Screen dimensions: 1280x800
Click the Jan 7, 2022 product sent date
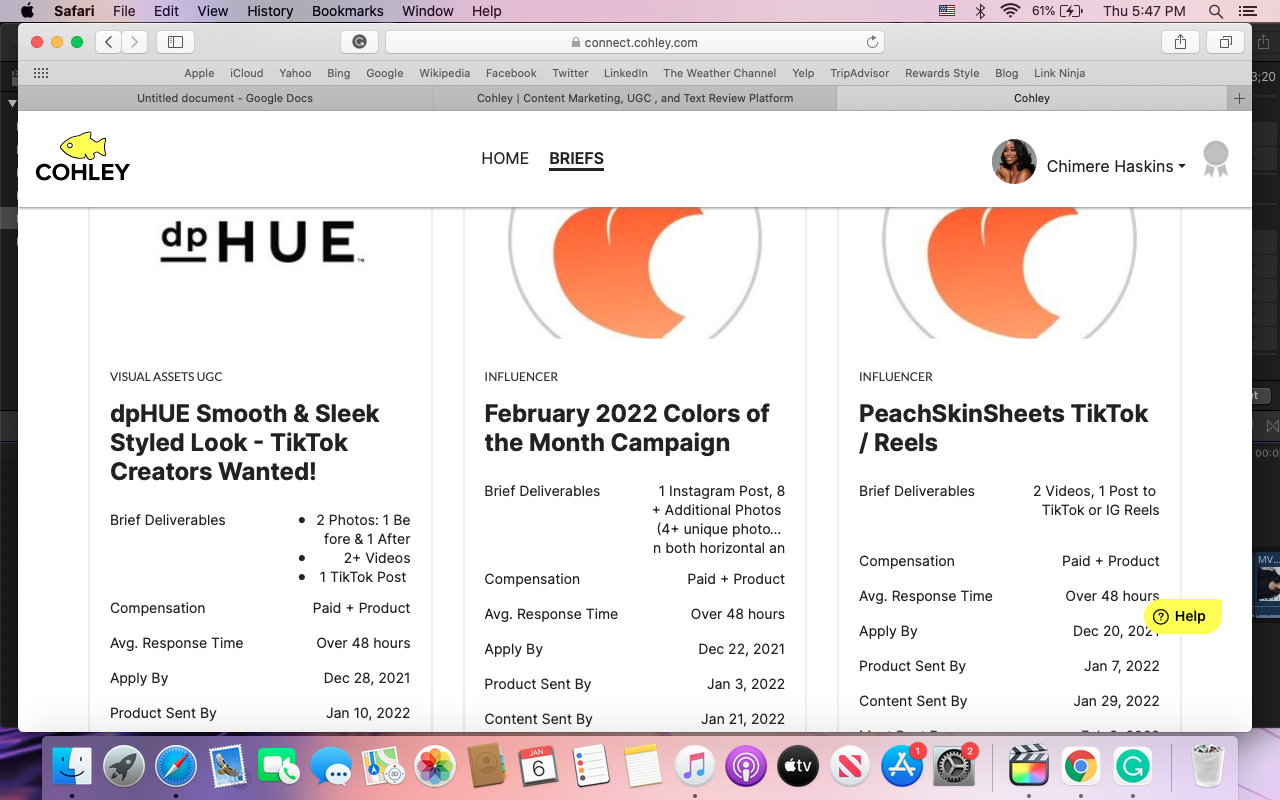1121,666
